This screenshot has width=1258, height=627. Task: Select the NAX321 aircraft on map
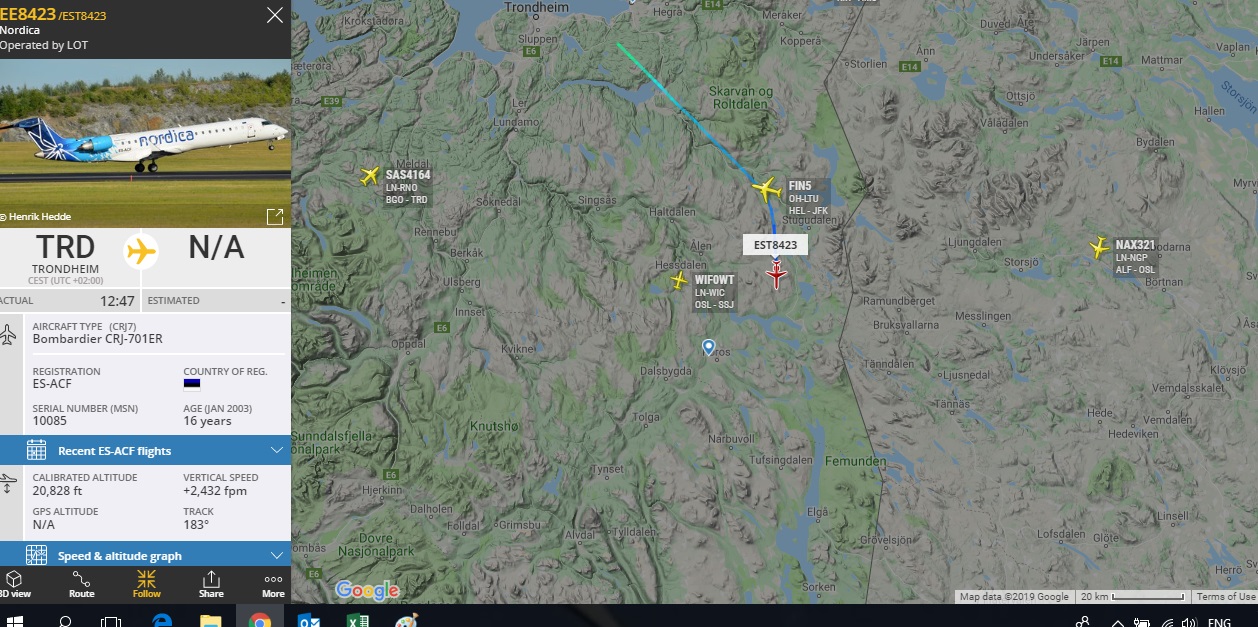tap(1100, 246)
